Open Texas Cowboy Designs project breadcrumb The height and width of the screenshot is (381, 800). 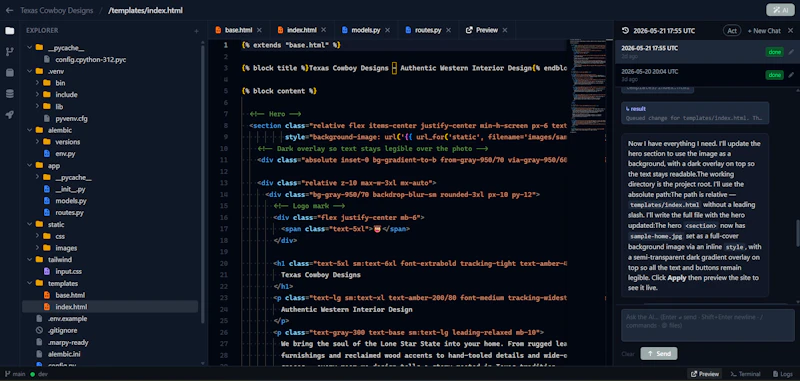click(x=57, y=10)
